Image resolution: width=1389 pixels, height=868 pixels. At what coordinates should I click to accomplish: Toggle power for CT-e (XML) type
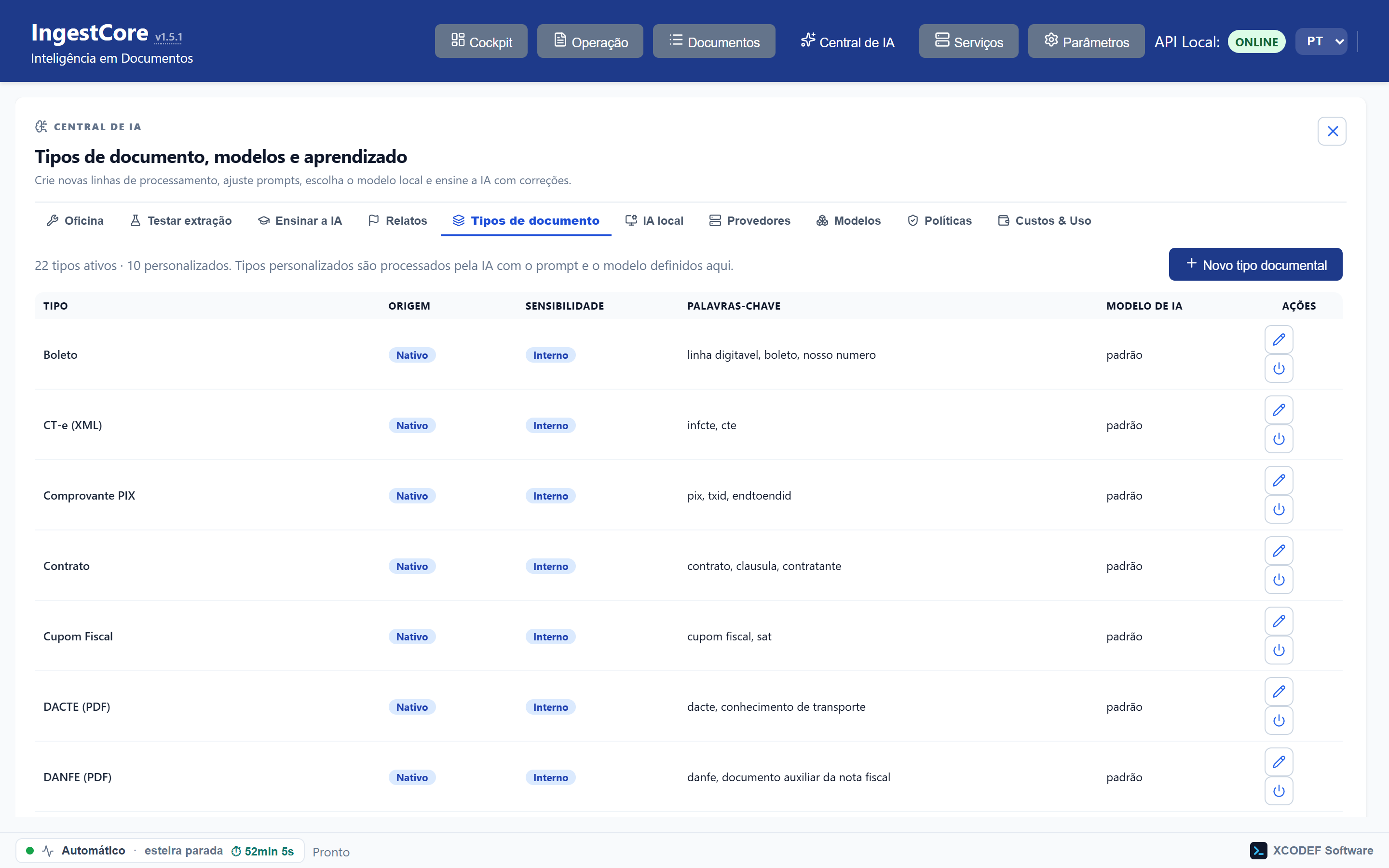click(x=1278, y=439)
